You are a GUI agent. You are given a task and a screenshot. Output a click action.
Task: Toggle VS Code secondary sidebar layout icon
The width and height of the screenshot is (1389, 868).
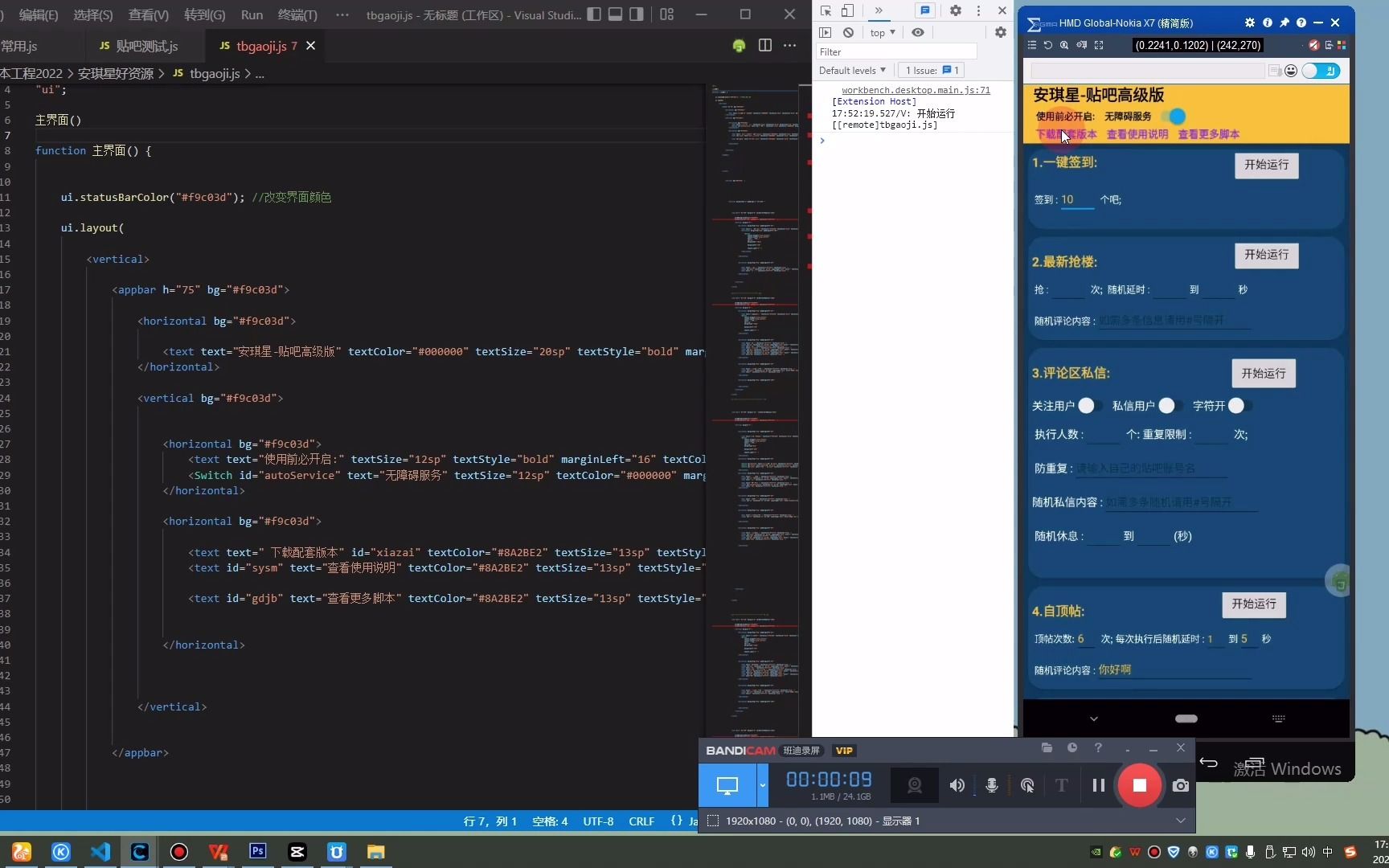point(637,14)
